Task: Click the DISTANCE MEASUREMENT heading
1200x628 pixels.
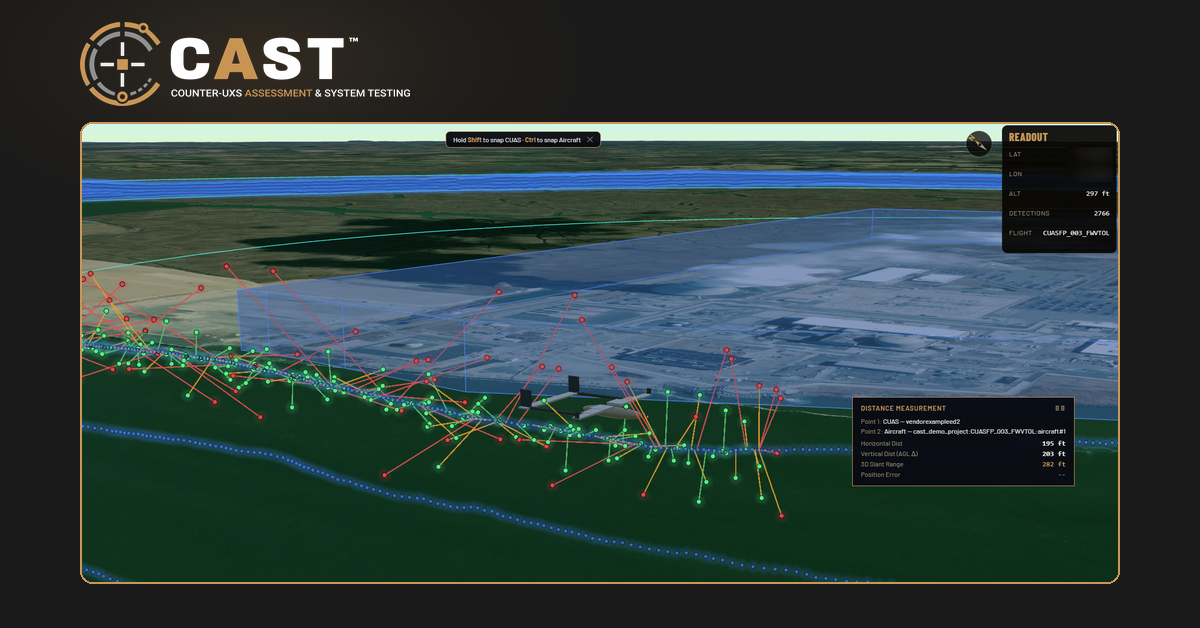Action: 903,408
